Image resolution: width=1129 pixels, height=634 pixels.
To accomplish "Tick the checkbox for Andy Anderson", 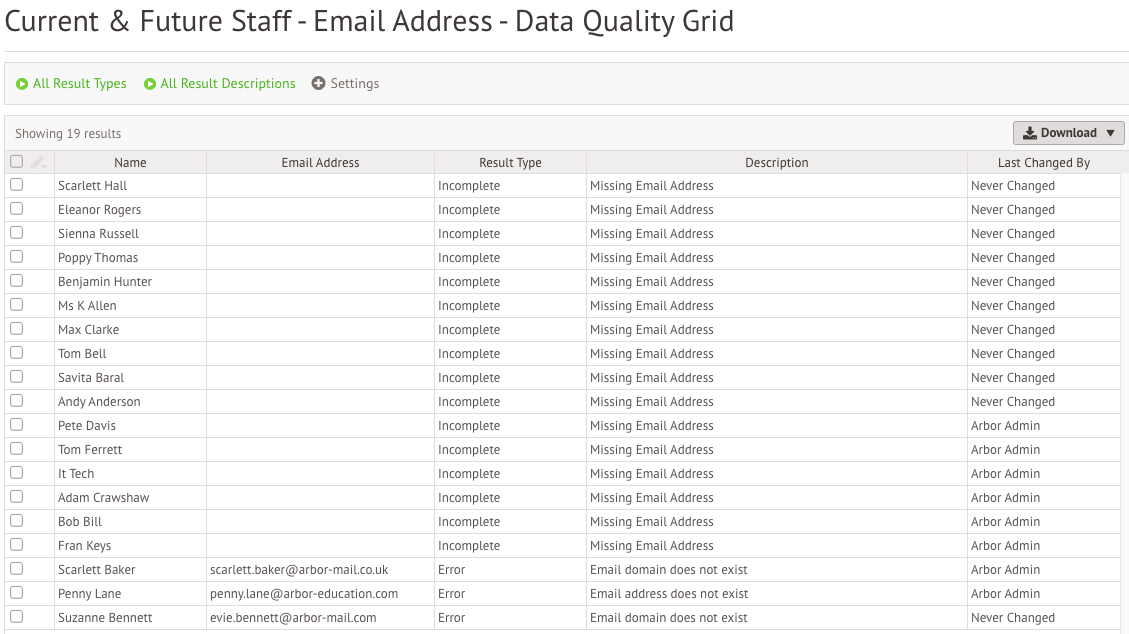I will click(17, 401).
